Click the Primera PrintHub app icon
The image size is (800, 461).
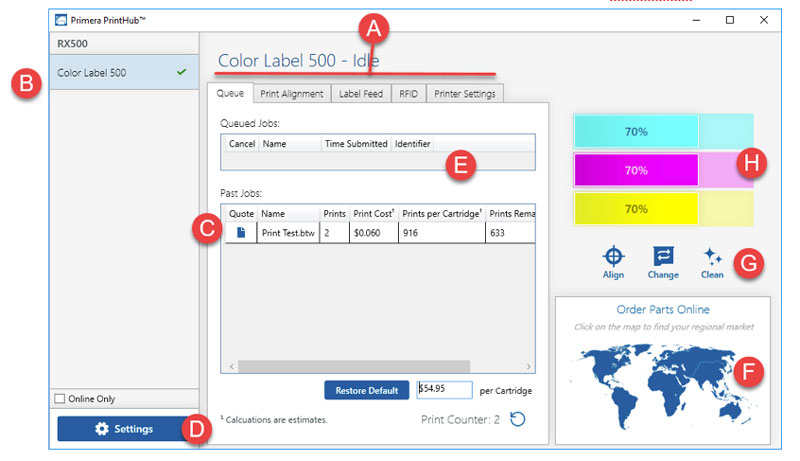pyautogui.click(x=61, y=20)
